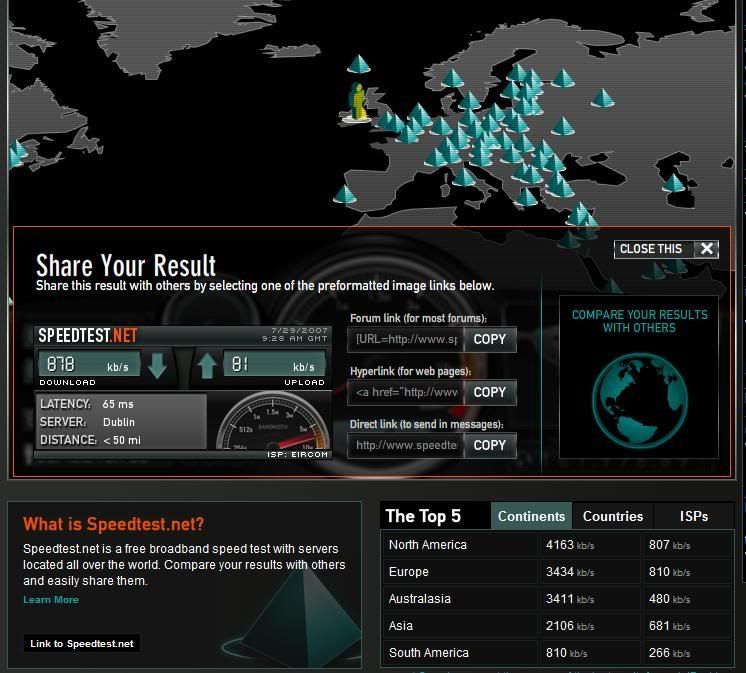
Task: Copy the hyperlink for web pages
Action: tap(489, 392)
